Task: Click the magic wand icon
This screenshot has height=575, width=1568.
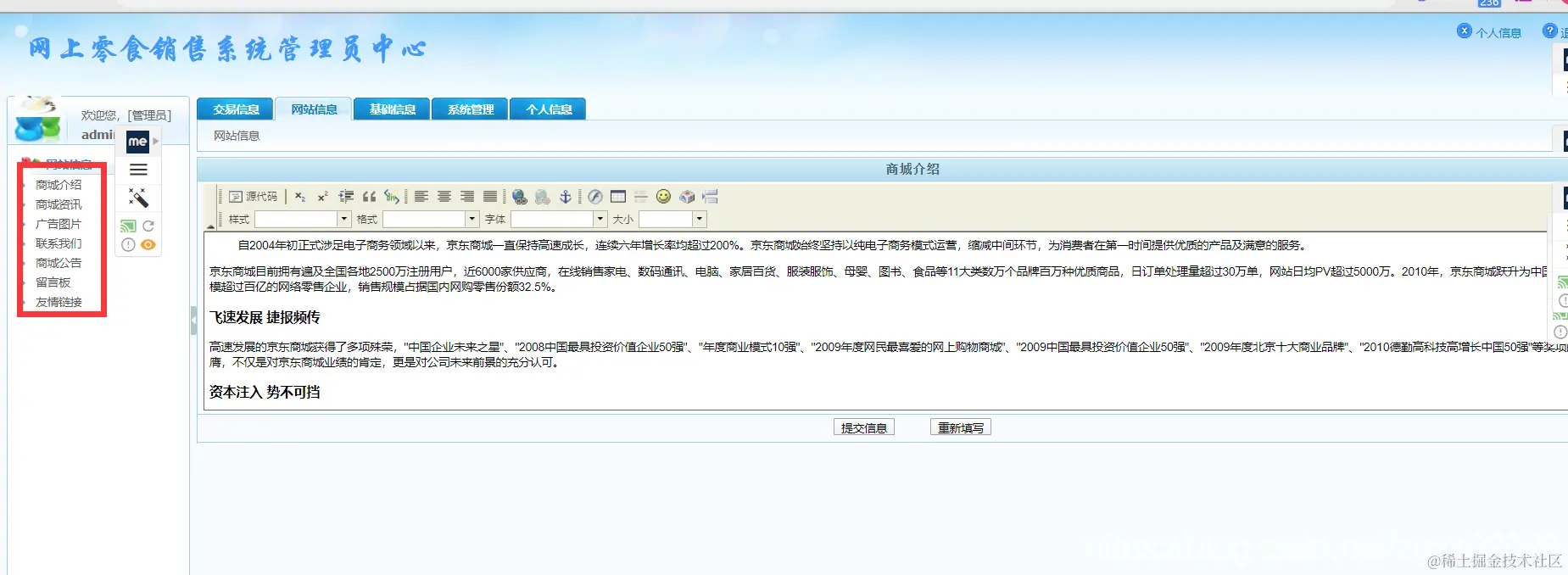Action: click(138, 198)
